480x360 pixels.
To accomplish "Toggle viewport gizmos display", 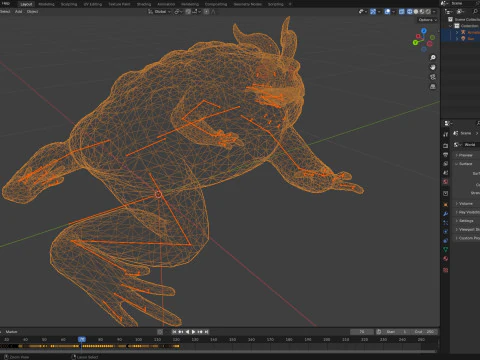I will pyautogui.click(x=373, y=12).
